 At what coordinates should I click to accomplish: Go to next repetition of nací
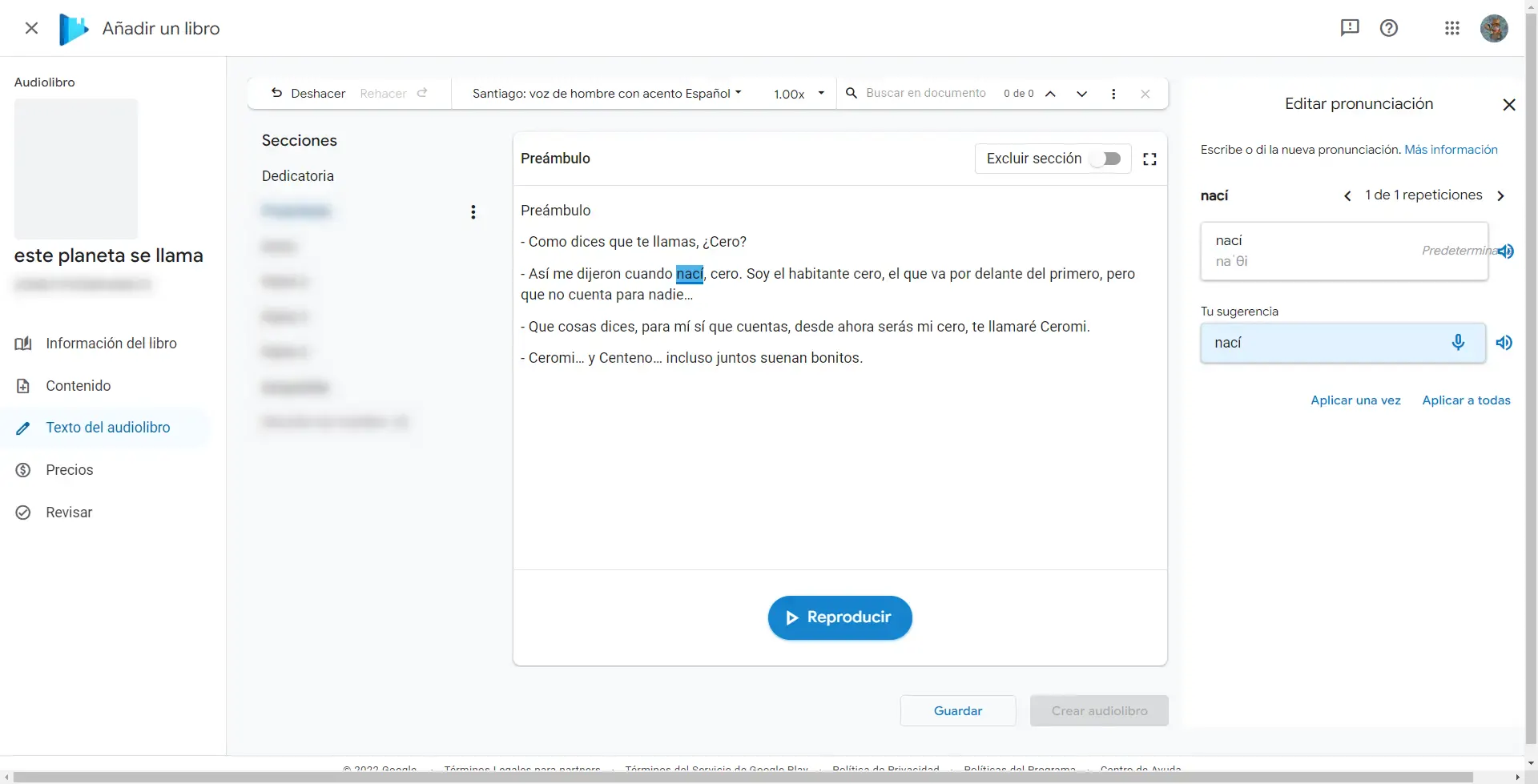(1500, 196)
